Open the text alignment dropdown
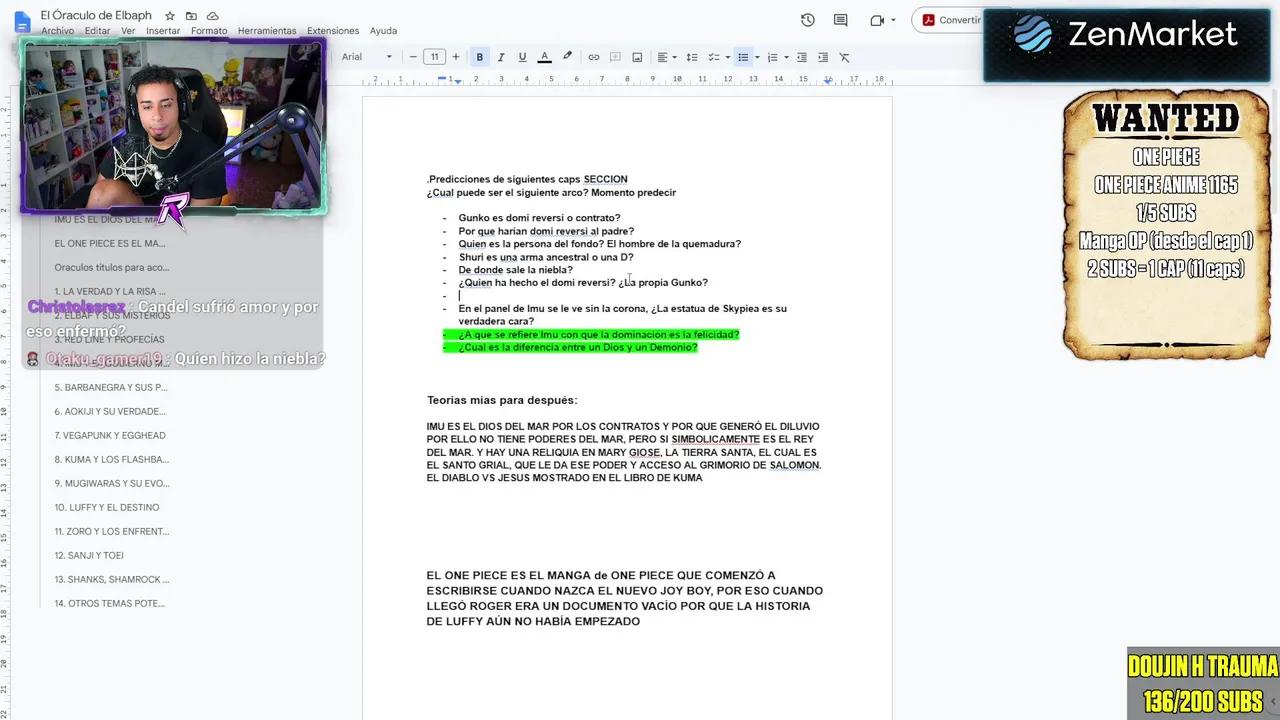Screen dimensions: 1280x720 (x=666, y=57)
